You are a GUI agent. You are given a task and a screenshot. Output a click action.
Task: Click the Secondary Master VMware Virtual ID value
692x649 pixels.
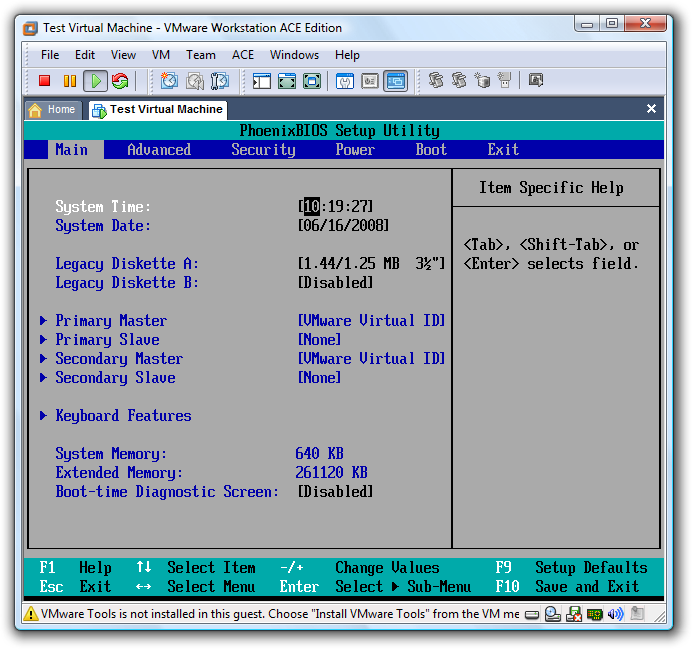[x=371, y=358]
